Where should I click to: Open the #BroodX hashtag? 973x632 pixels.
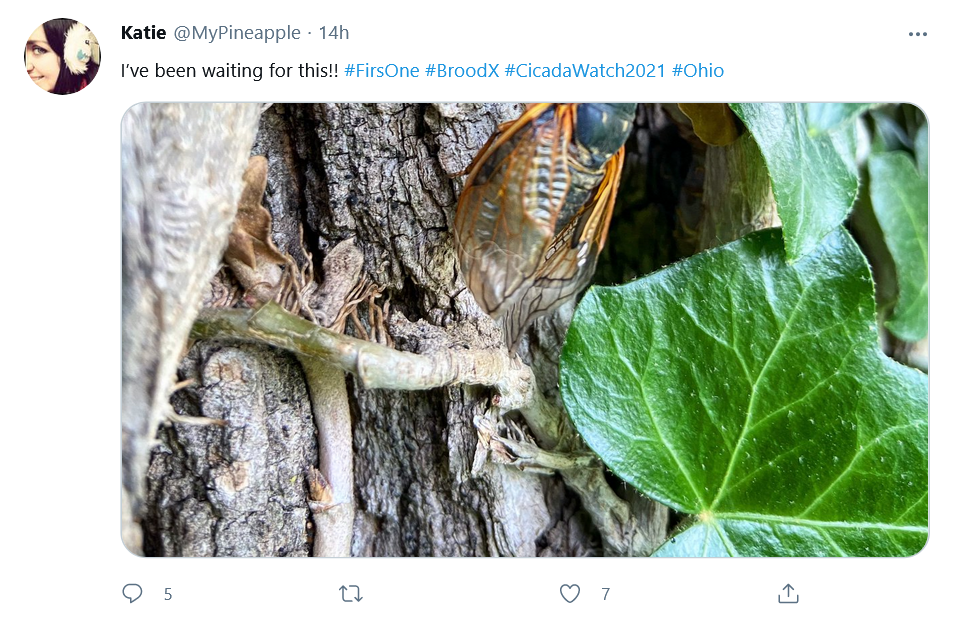462,71
